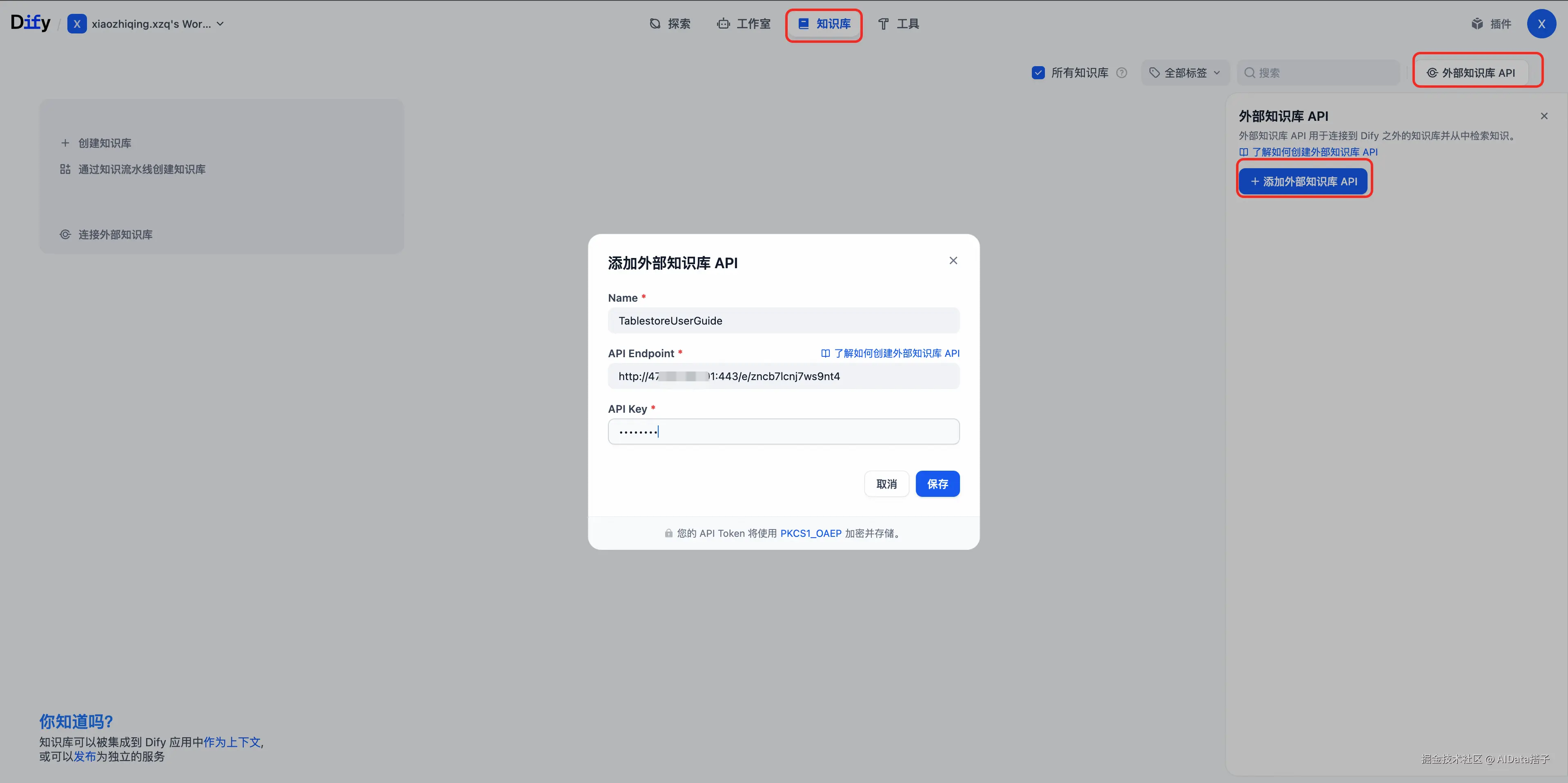Click the 取消 button
This screenshot has width=1568, height=783.
coord(886,484)
